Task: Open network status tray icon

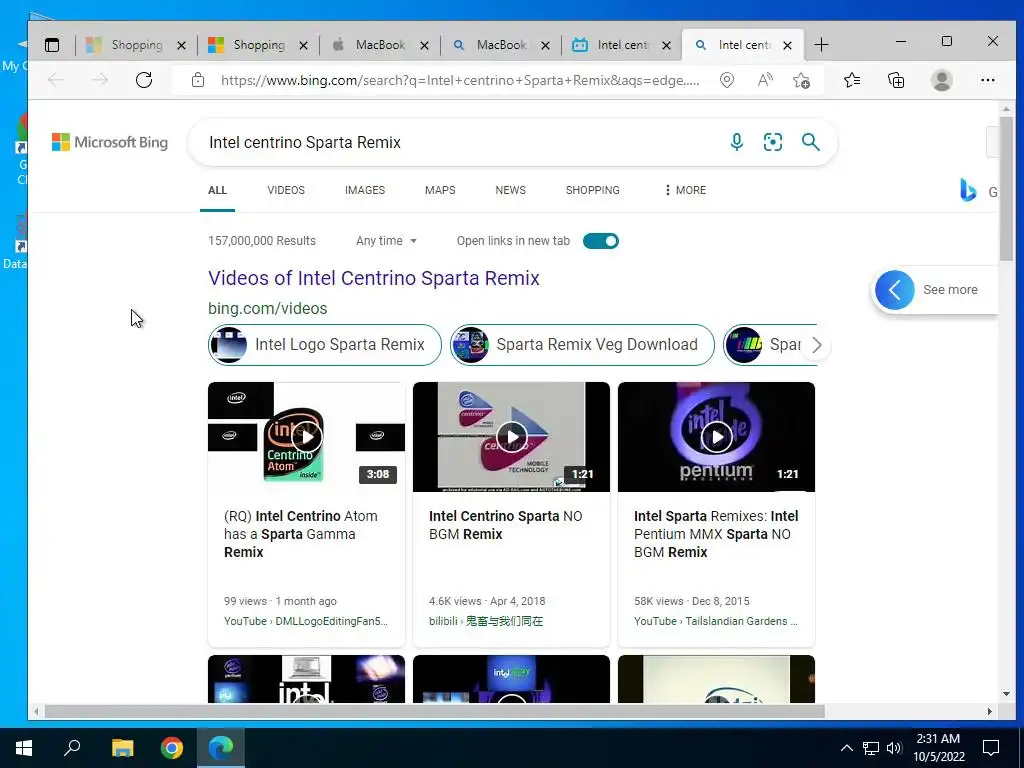Action: [871, 748]
